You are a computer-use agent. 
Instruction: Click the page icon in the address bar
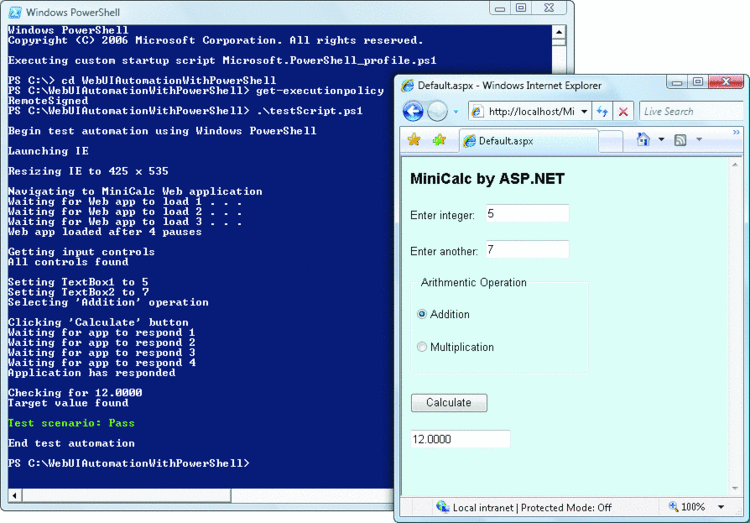(477, 111)
